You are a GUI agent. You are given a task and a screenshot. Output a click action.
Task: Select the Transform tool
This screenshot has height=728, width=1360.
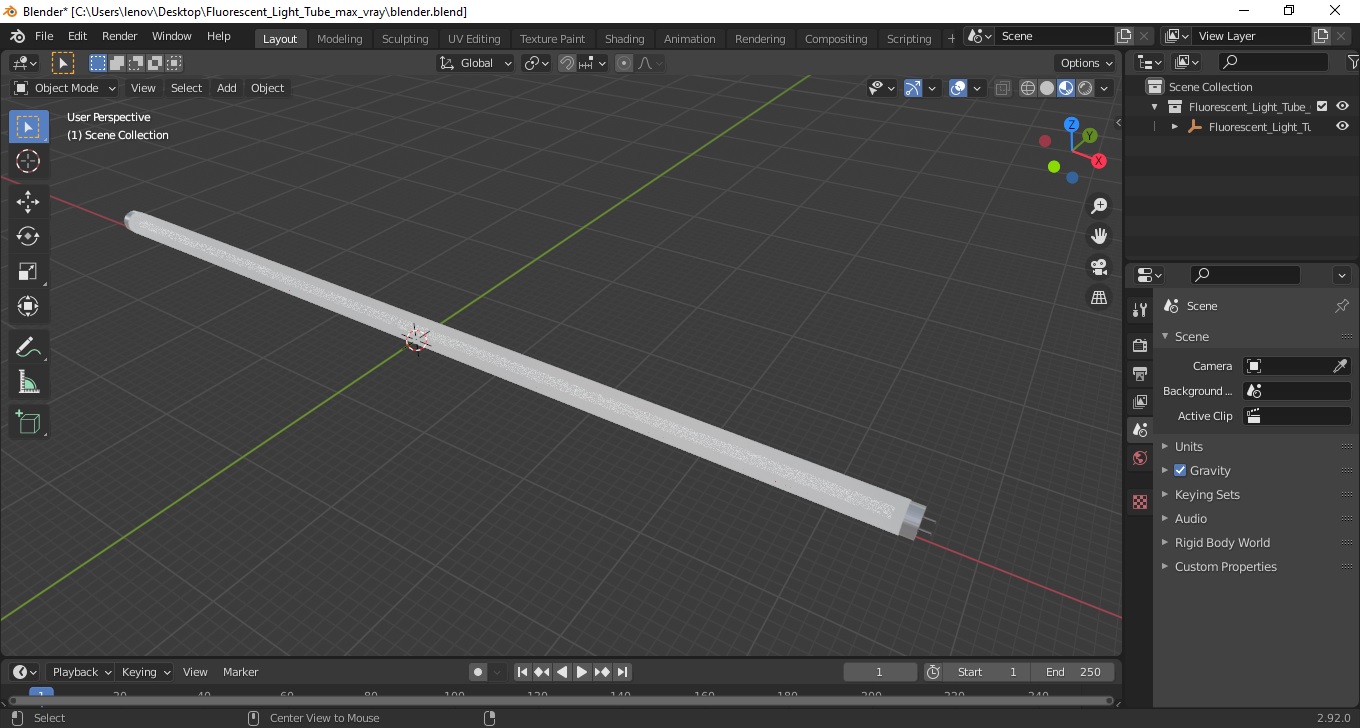point(28,306)
